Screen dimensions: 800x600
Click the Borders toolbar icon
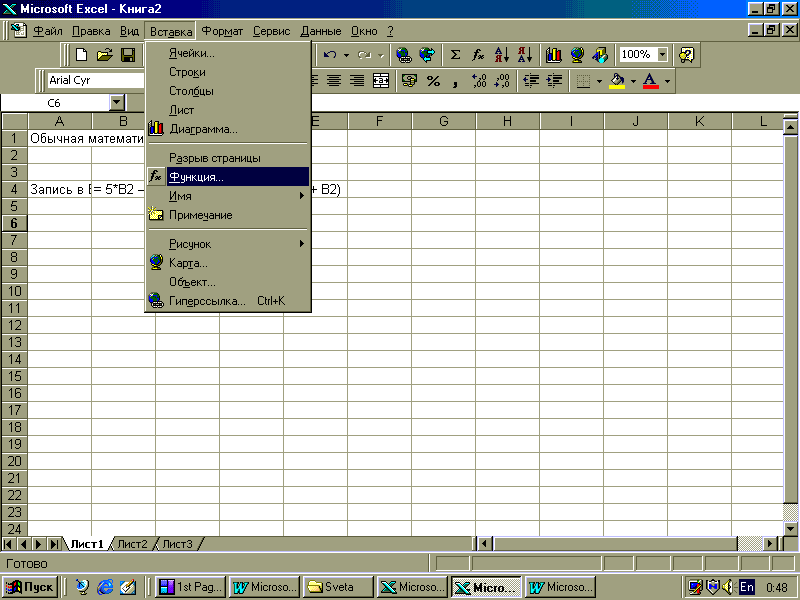(583, 81)
